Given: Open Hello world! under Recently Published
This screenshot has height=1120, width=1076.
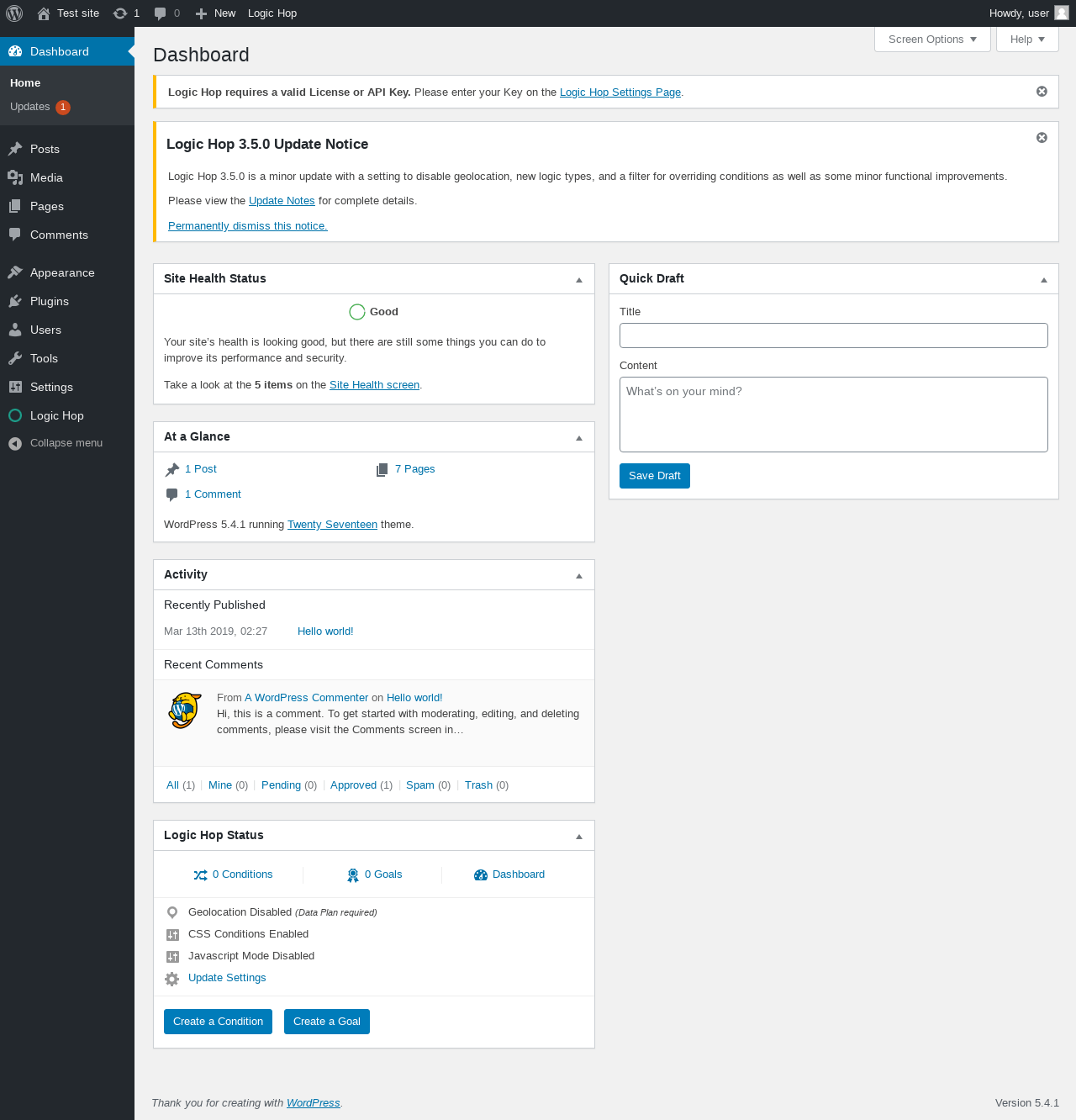Looking at the screenshot, I should pyautogui.click(x=325, y=631).
